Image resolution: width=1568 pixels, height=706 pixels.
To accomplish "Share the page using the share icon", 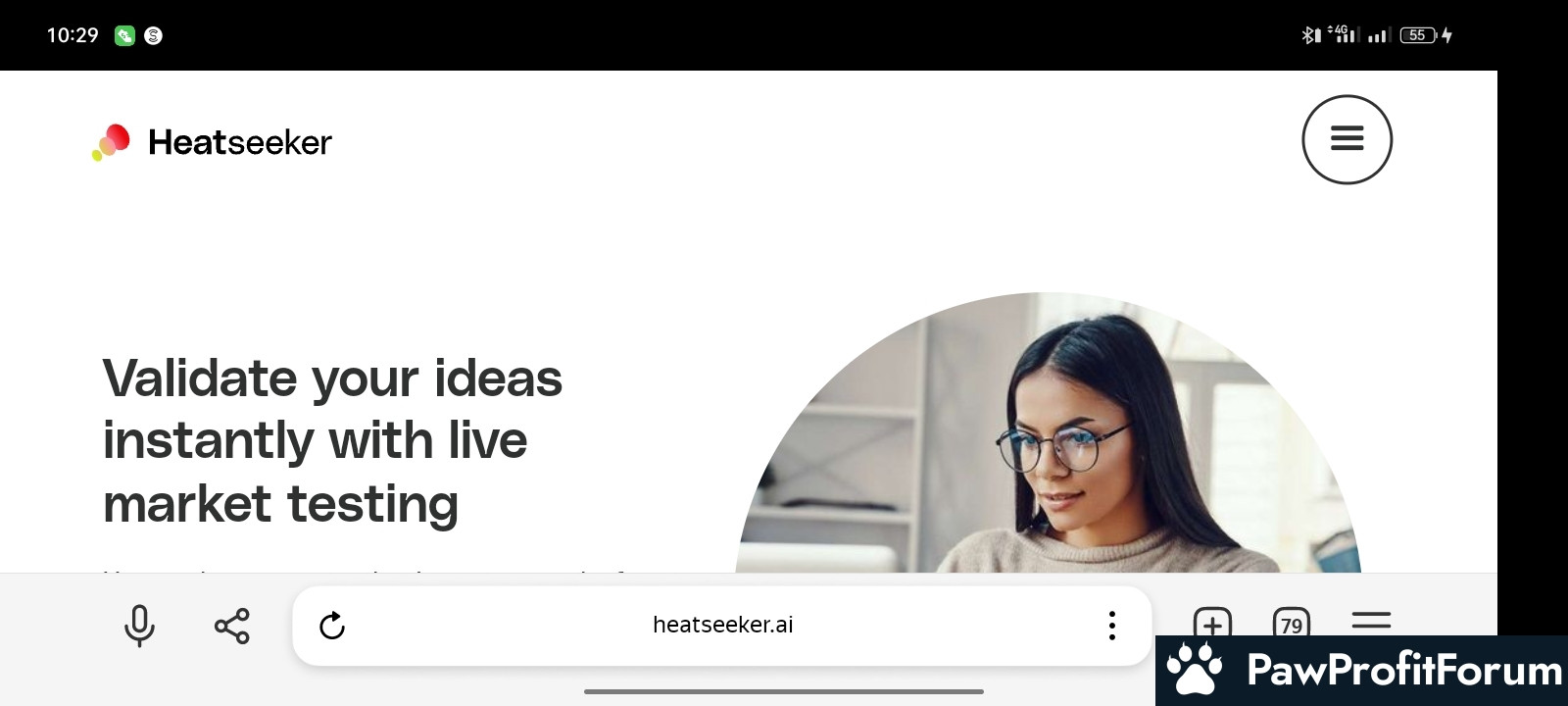I will coord(232,626).
